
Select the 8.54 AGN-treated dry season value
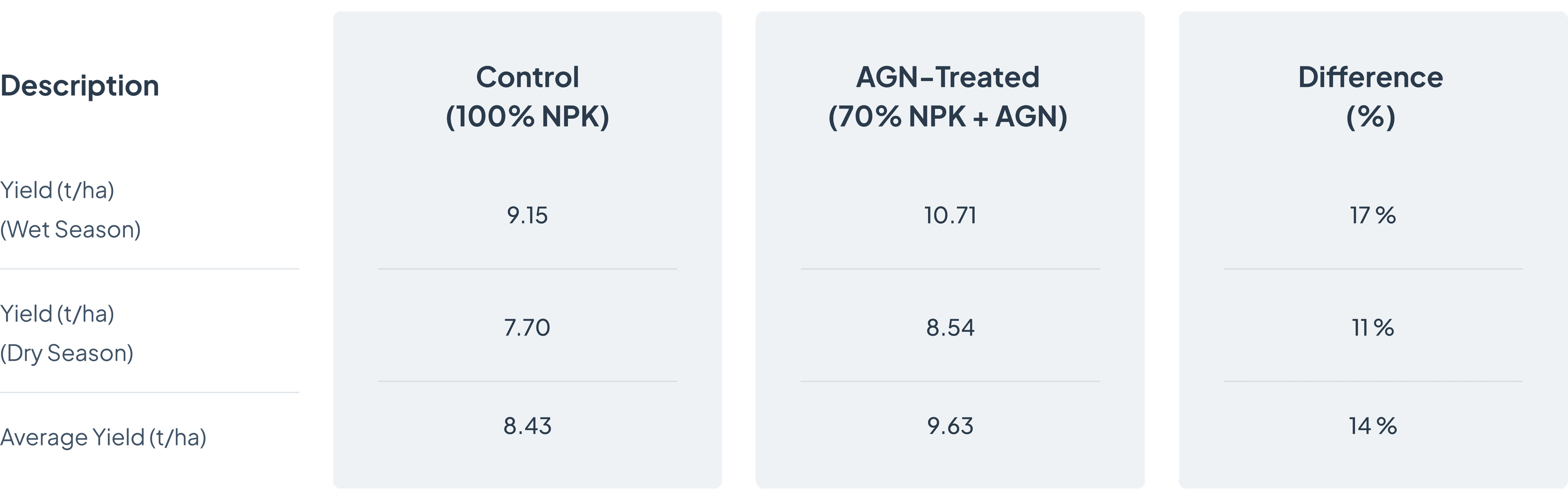(x=950, y=328)
